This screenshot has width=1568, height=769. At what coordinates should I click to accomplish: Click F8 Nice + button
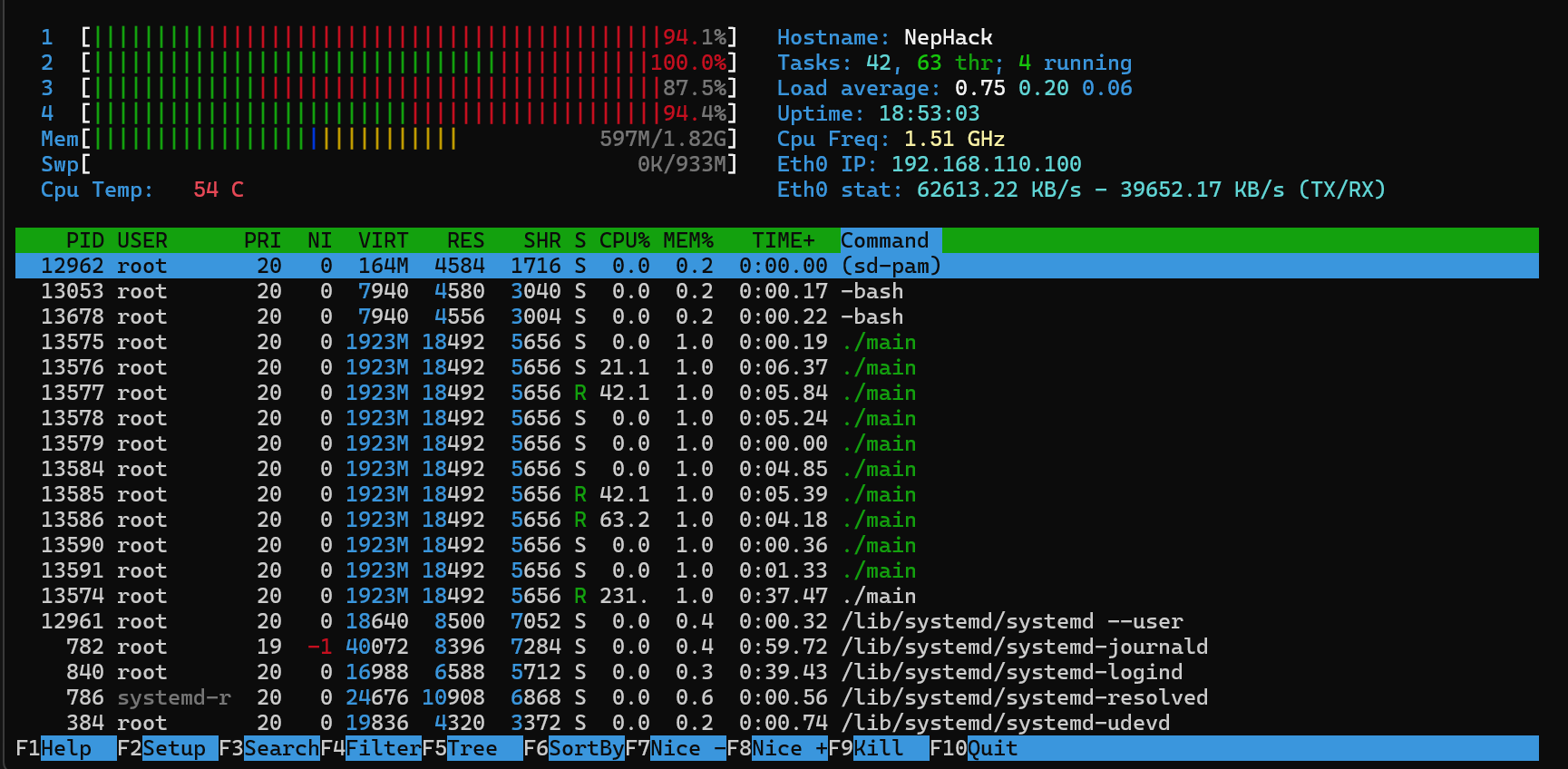[777, 748]
